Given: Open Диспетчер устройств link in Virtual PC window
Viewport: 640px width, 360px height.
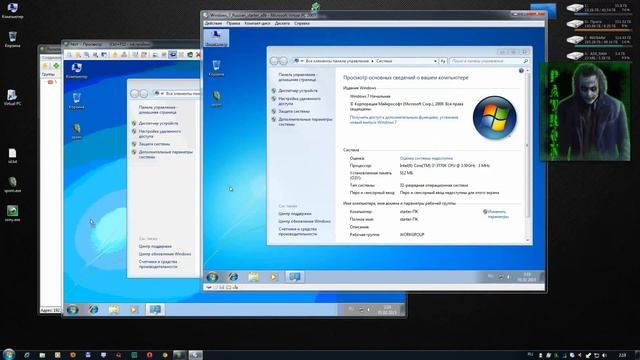Looking at the screenshot, I should pos(298,91).
